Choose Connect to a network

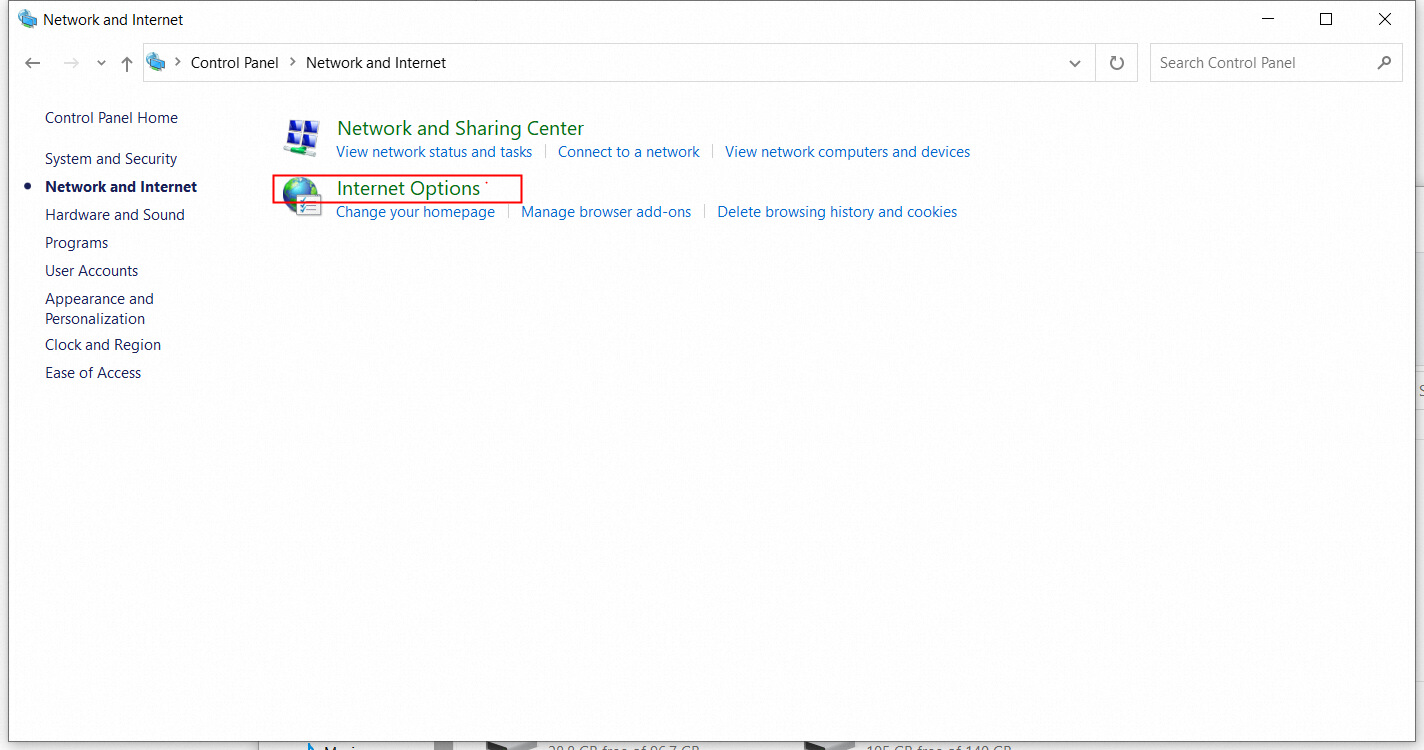[629, 152]
